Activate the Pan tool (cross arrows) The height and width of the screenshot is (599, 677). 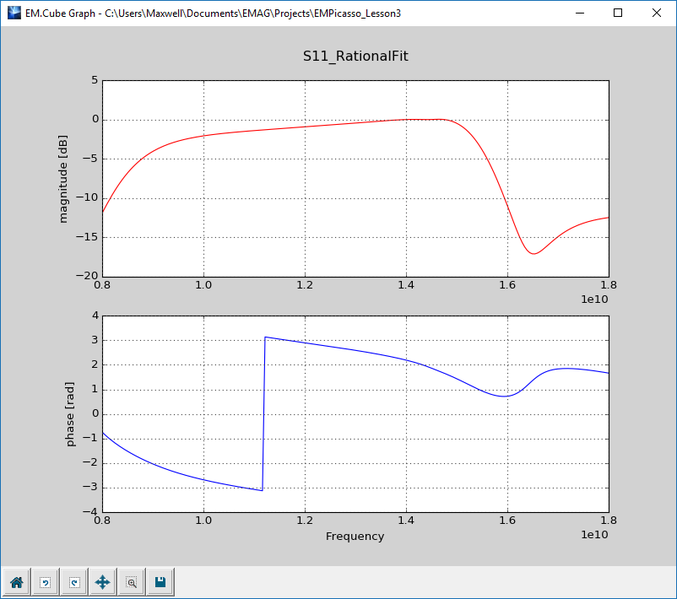pyautogui.click(x=103, y=583)
